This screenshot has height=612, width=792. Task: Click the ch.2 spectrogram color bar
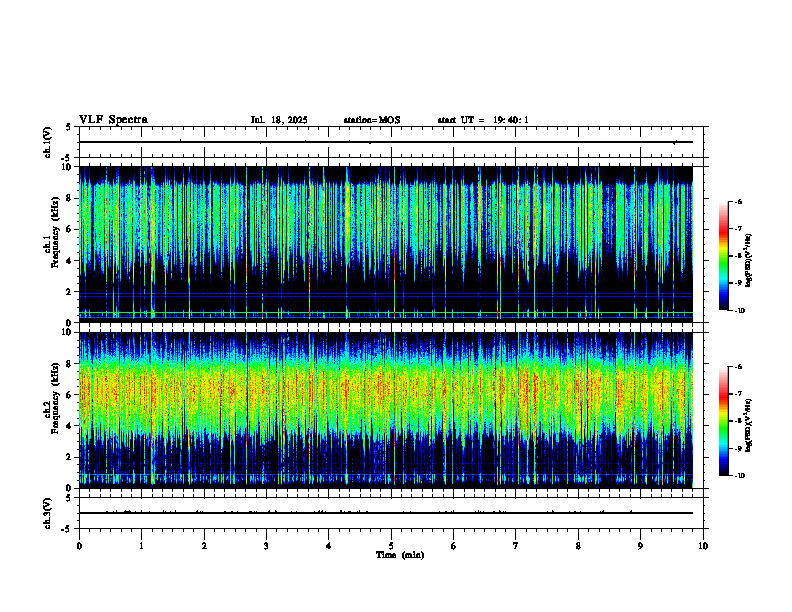point(723,421)
